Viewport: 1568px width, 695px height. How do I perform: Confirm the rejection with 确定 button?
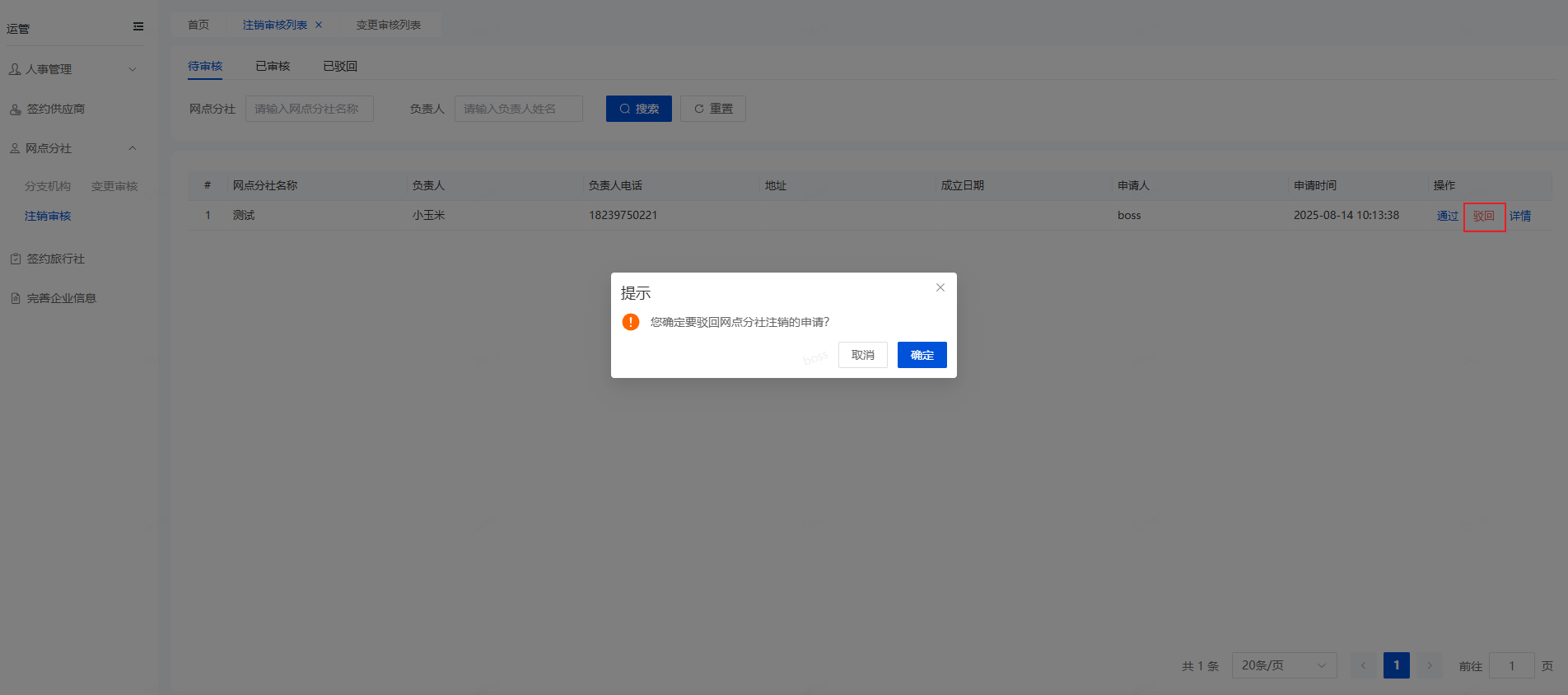pos(922,355)
